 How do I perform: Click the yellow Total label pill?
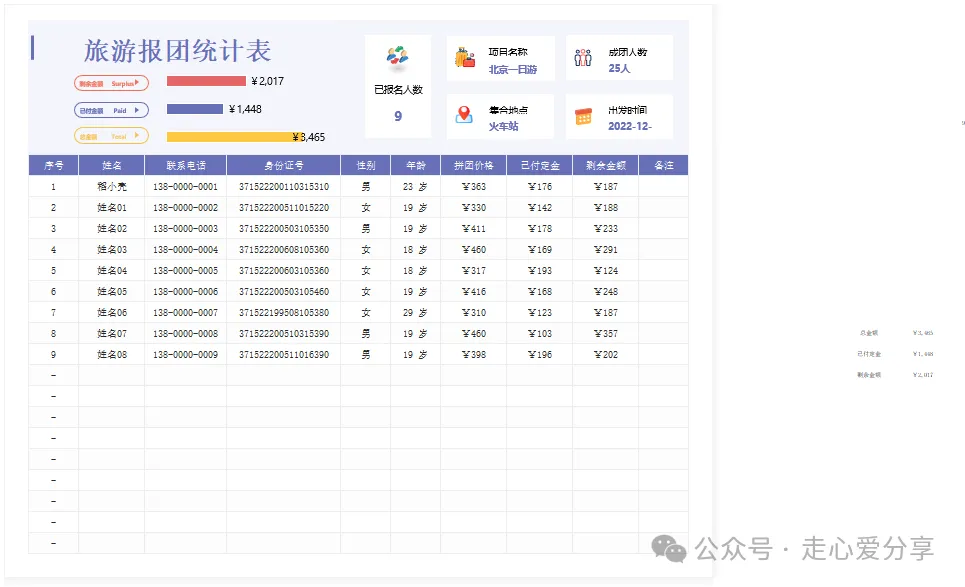111,136
